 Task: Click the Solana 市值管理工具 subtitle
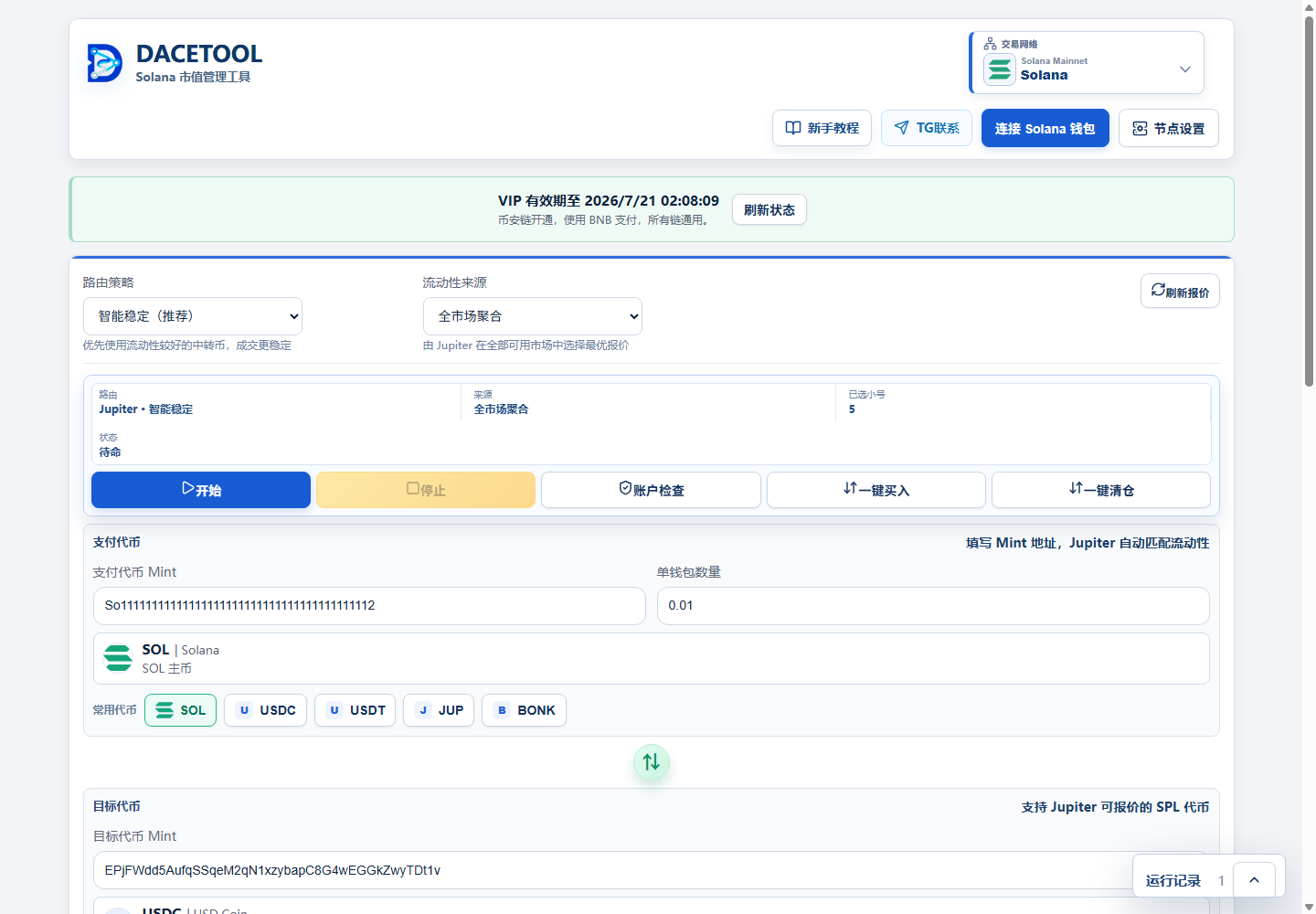pos(193,77)
